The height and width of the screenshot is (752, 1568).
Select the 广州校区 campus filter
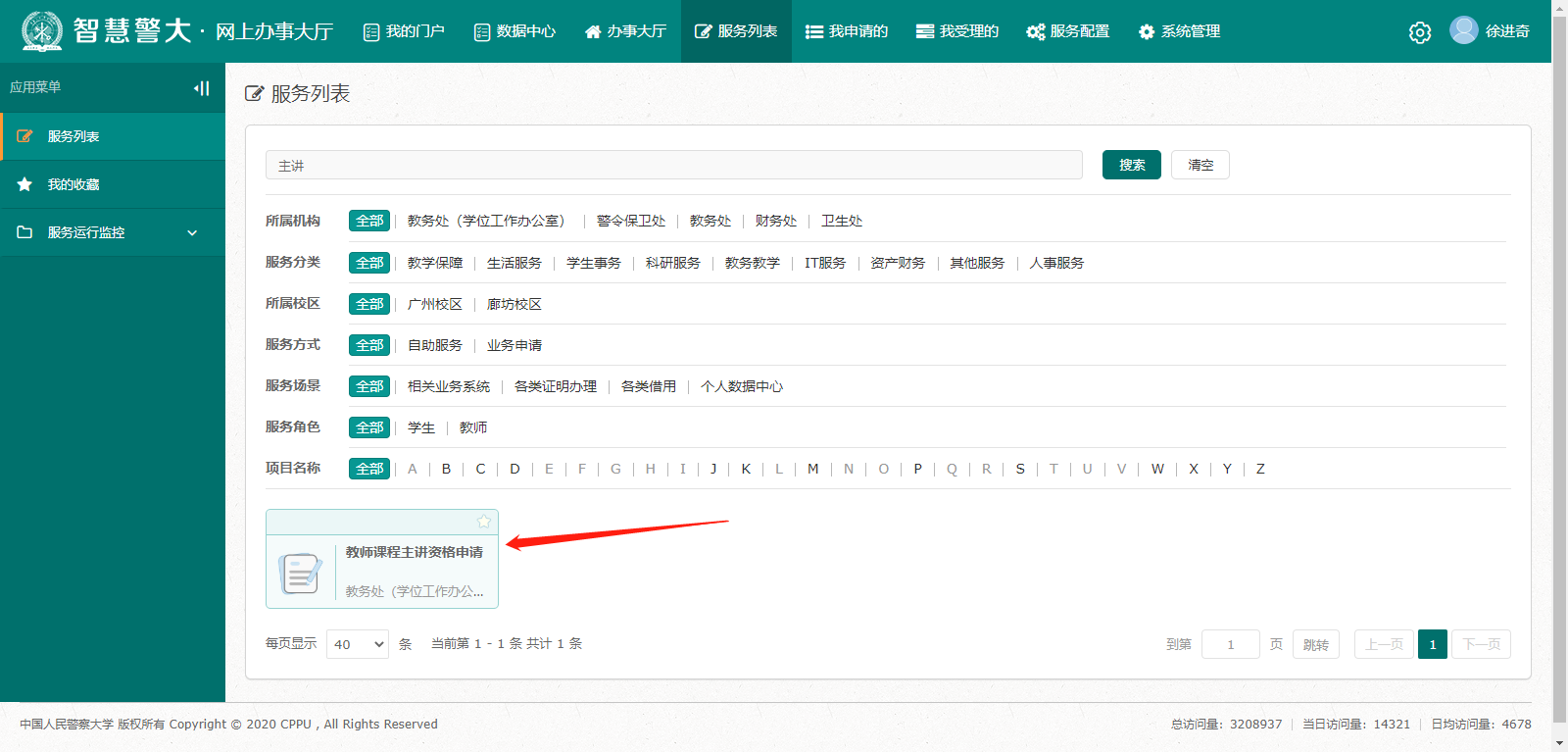click(434, 304)
